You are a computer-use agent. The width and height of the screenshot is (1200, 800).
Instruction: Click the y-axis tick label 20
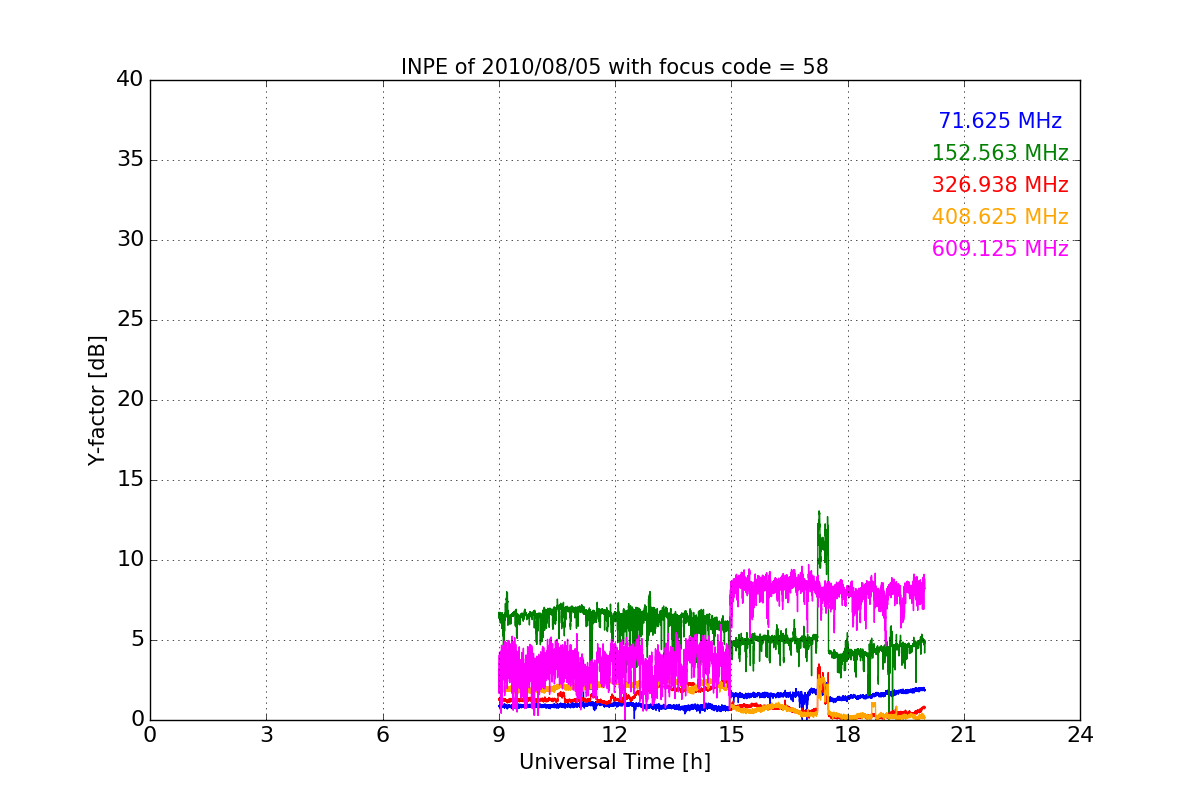[x=130, y=400]
